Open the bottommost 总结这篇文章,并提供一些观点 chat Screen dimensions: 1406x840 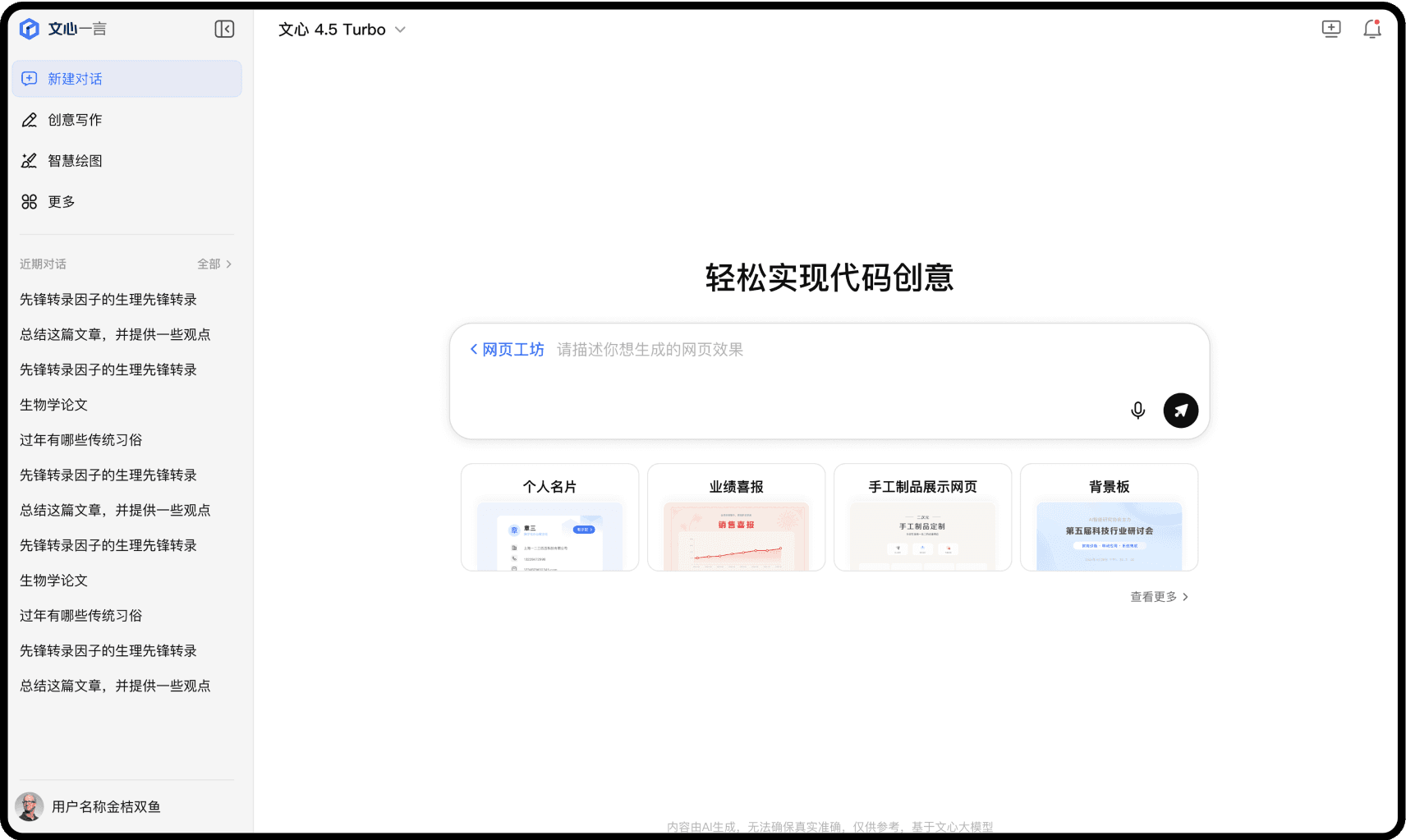pyautogui.click(x=115, y=686)
